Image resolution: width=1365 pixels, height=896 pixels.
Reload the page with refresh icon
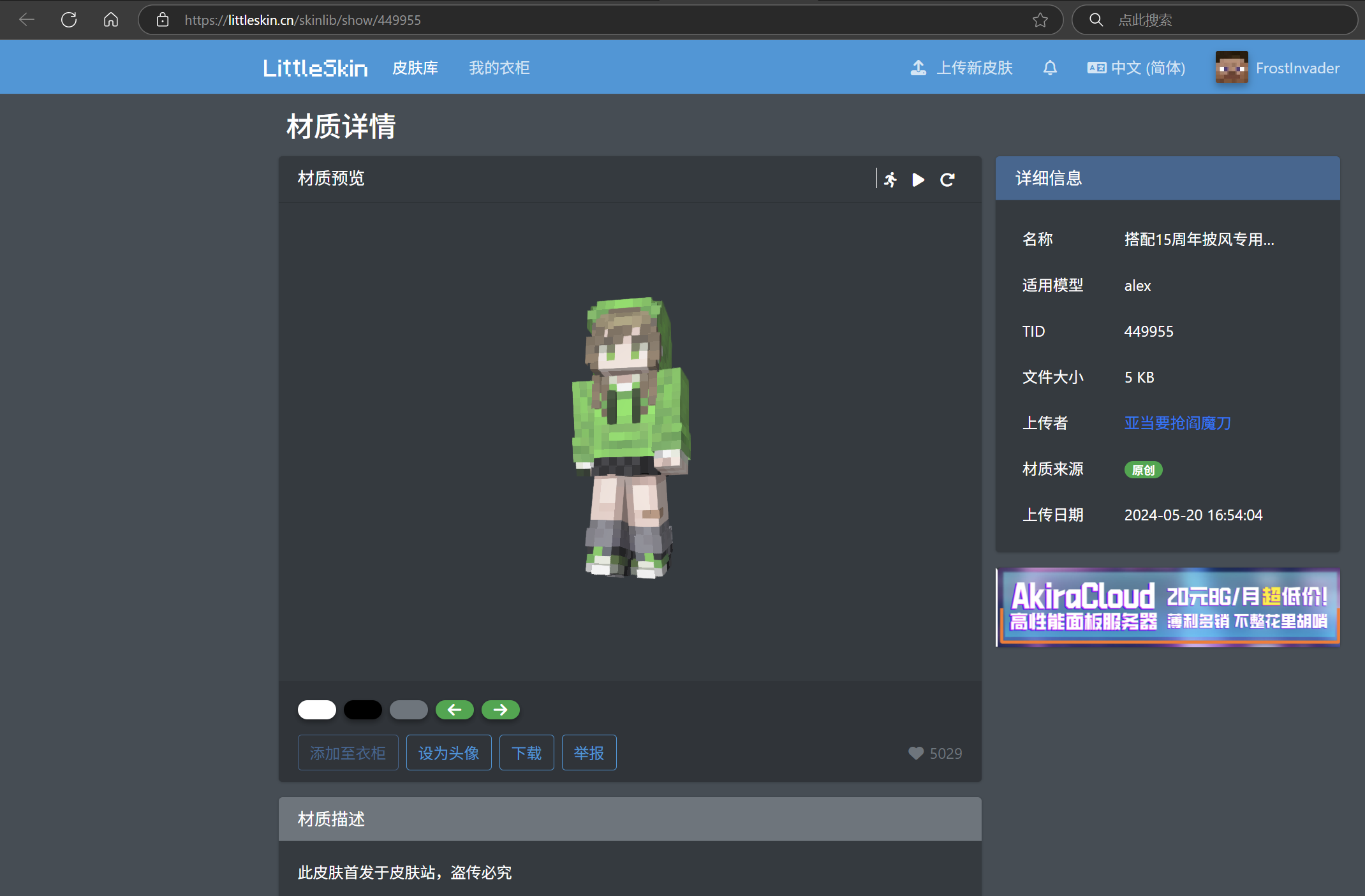coord(69,20)
